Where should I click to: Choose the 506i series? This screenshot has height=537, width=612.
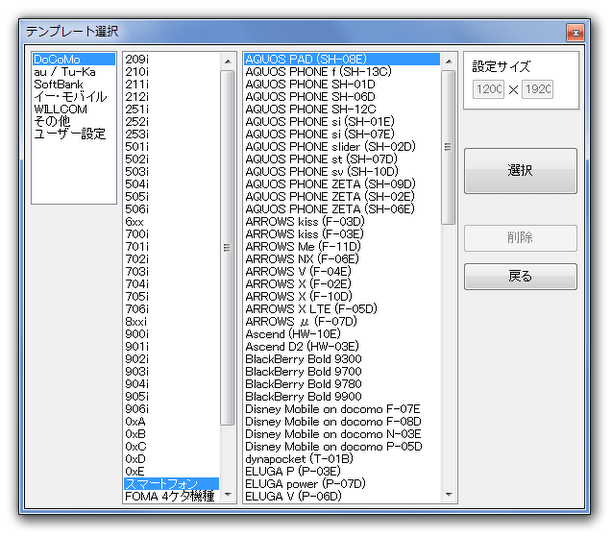pyautogui.click(x=171, y=209)
